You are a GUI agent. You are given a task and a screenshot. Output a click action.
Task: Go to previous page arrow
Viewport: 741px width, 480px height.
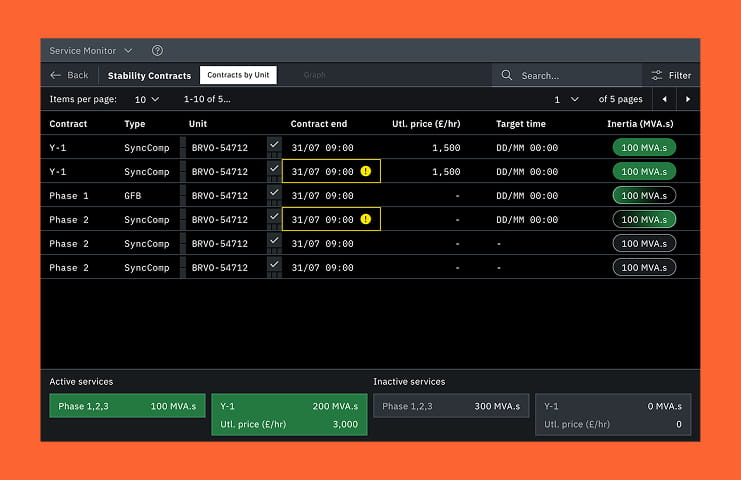pos(665,99)
